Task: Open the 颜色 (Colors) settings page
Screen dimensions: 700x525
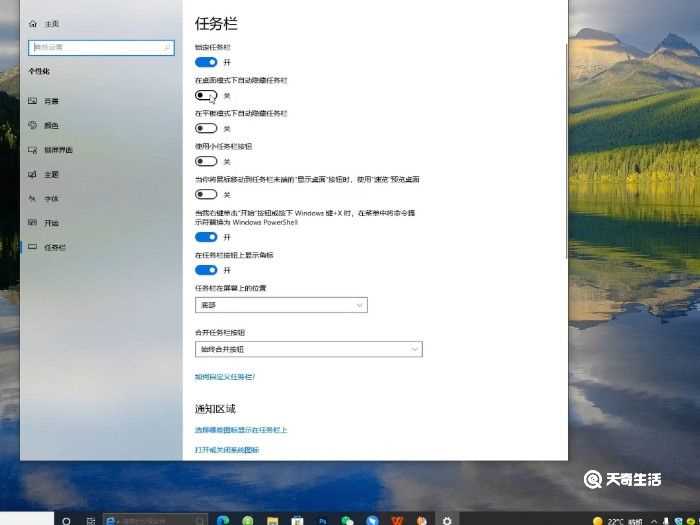Action: tap(44, 125)
